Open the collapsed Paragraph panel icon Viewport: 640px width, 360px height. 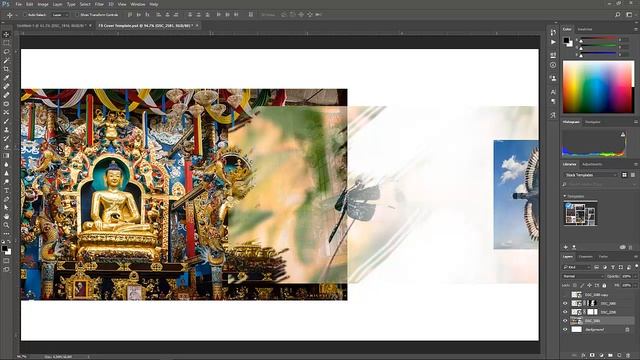point(553,101)
